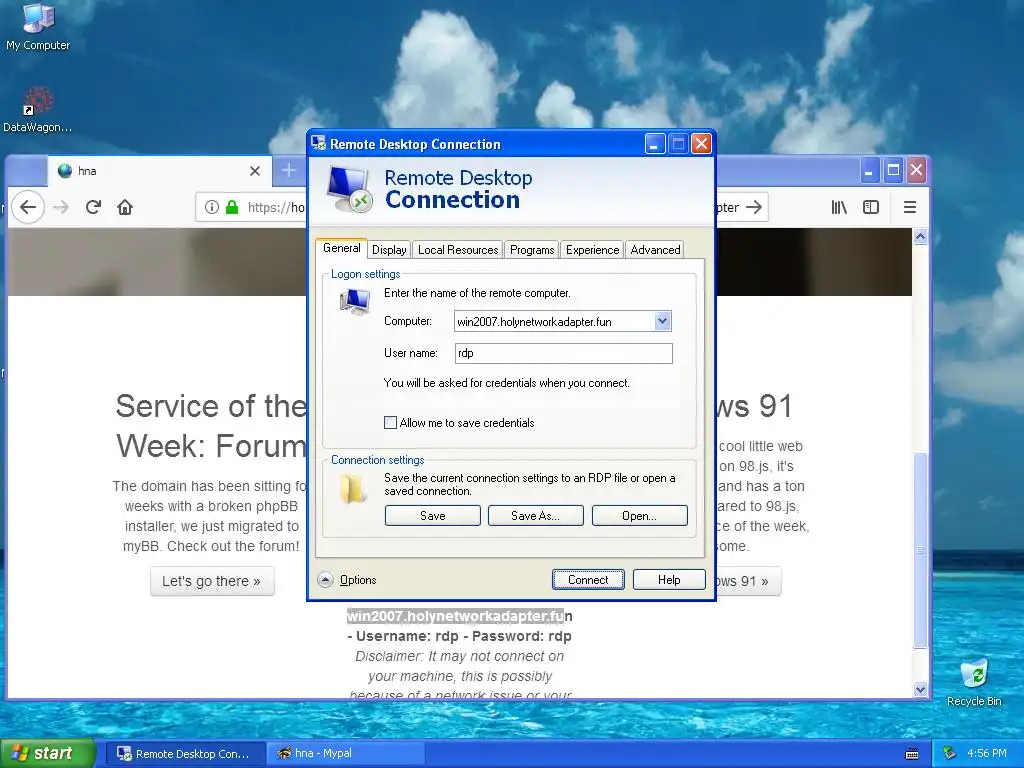Click the taskbar clock

pyautogui.click(x=987, y=753)
